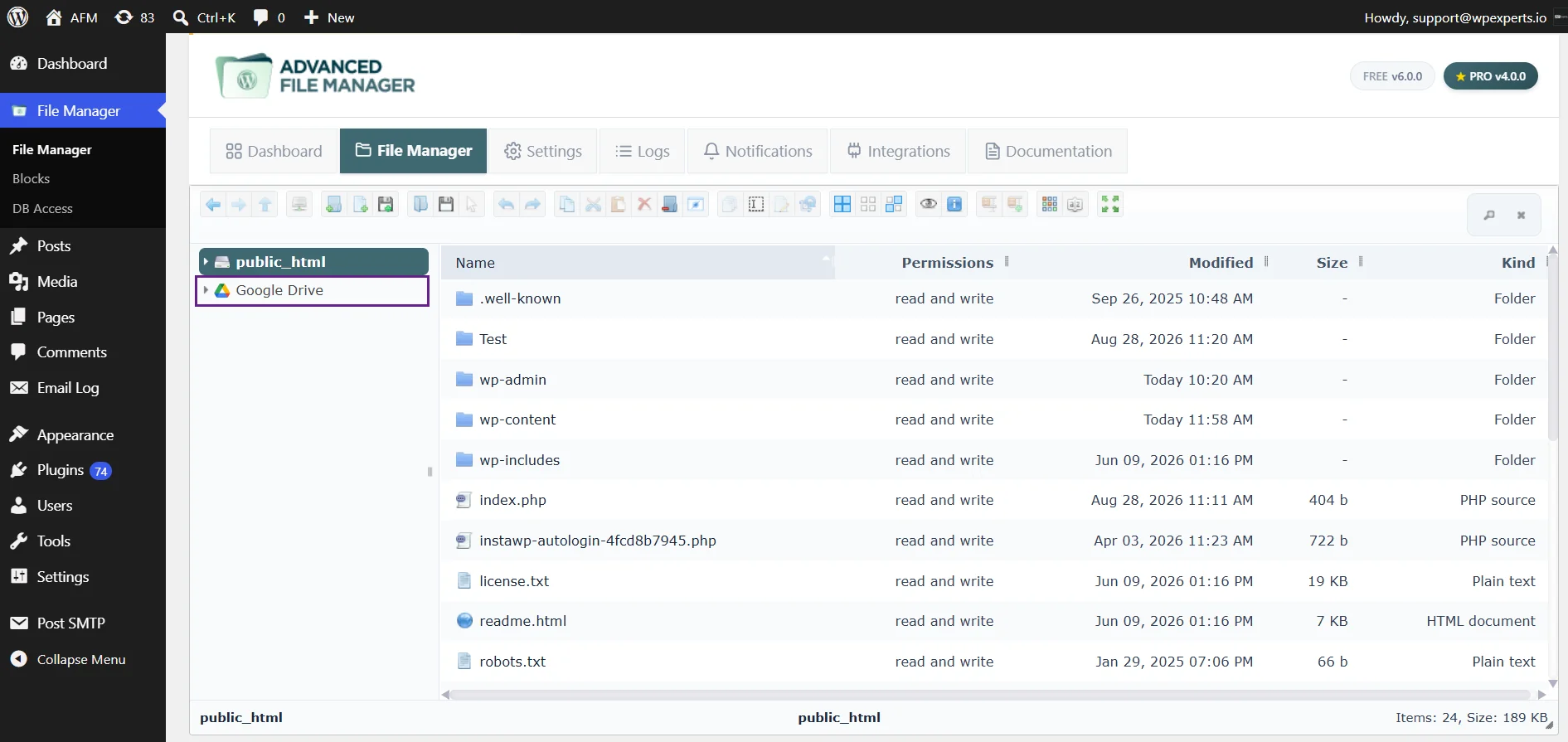Open the New menu in admin bar
The image size is (1568, 742).
pyautogui.click(x=329, y=17)
